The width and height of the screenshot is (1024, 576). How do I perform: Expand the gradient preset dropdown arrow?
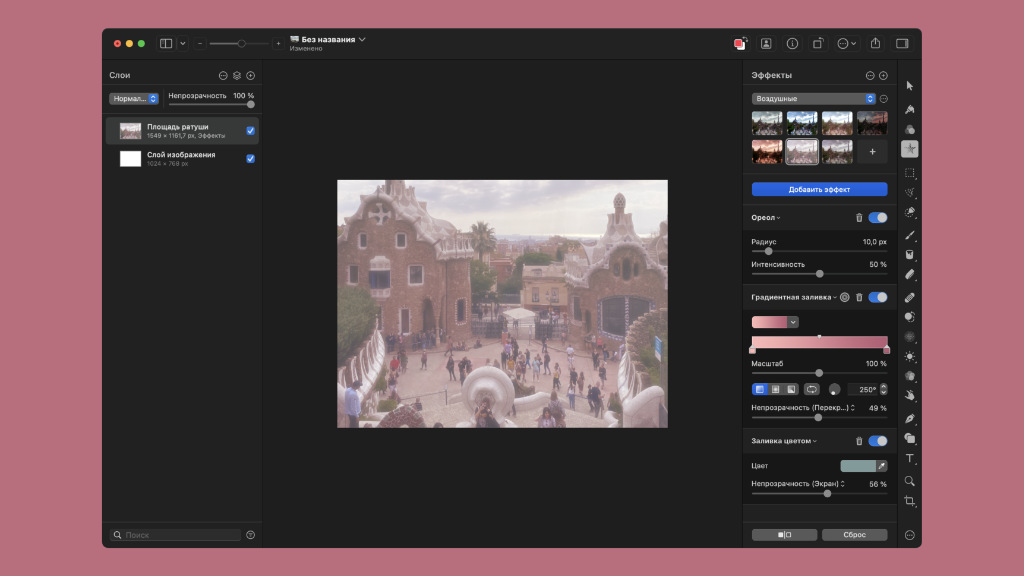click(x=793, y=322)
